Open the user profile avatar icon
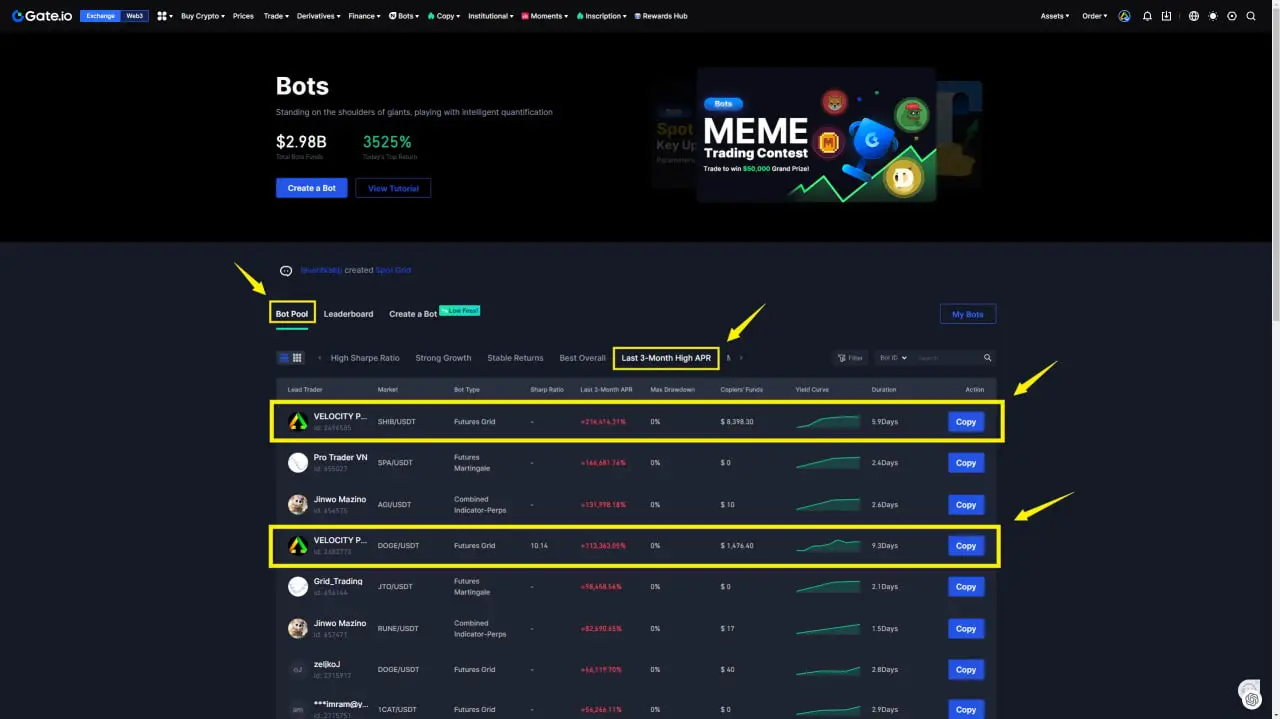Screen dimensions: 1280x719 click(x=1124, y=16)
